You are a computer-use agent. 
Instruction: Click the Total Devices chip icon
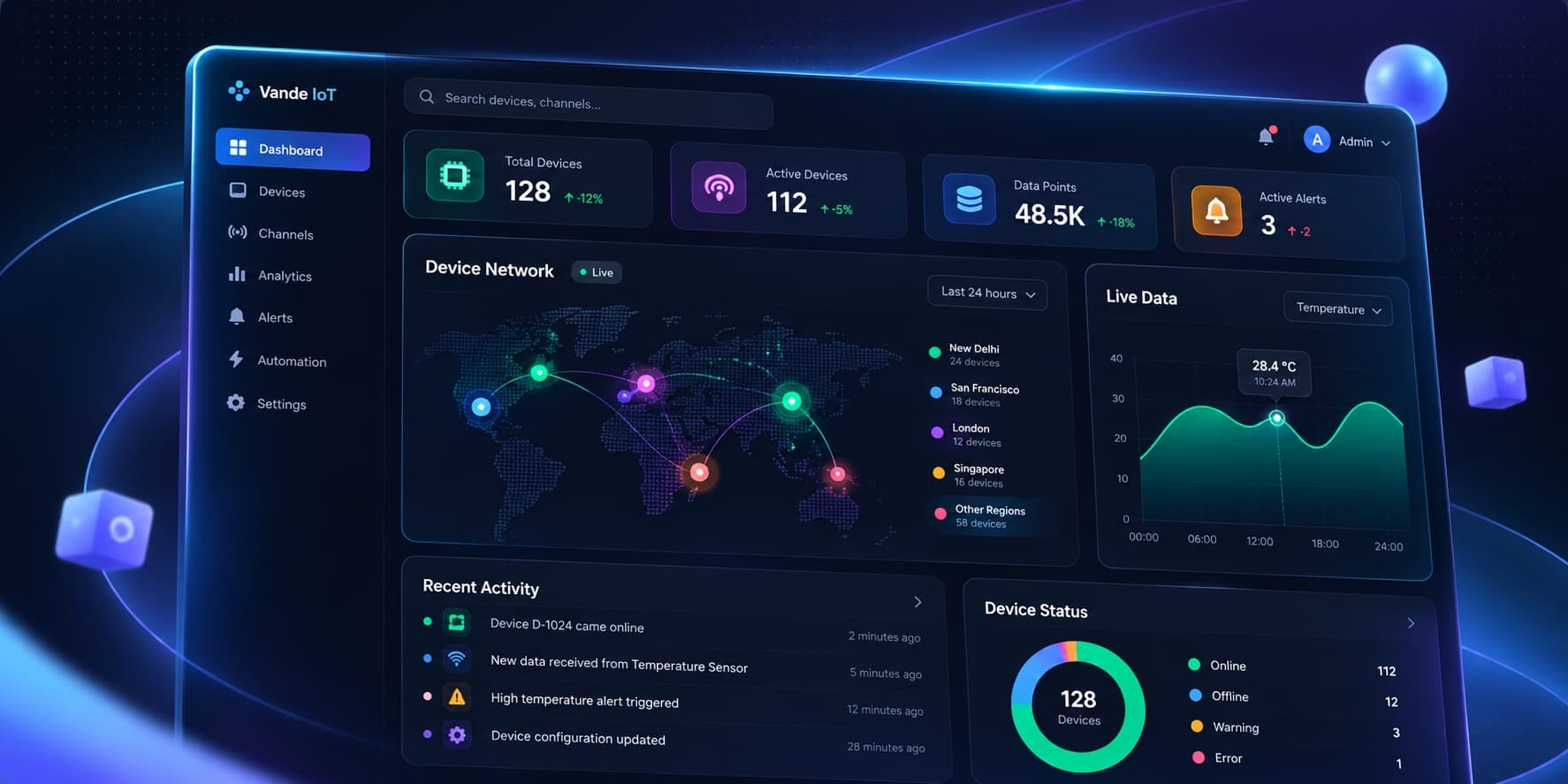455,176
